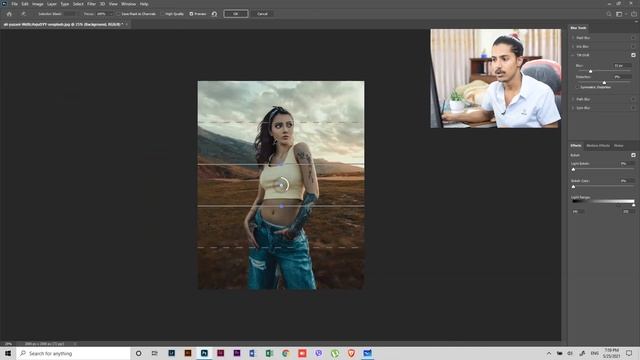The image size is (640, 360).
Task: Switch to Photoshop taskbar icon
Action: point(204,353)
